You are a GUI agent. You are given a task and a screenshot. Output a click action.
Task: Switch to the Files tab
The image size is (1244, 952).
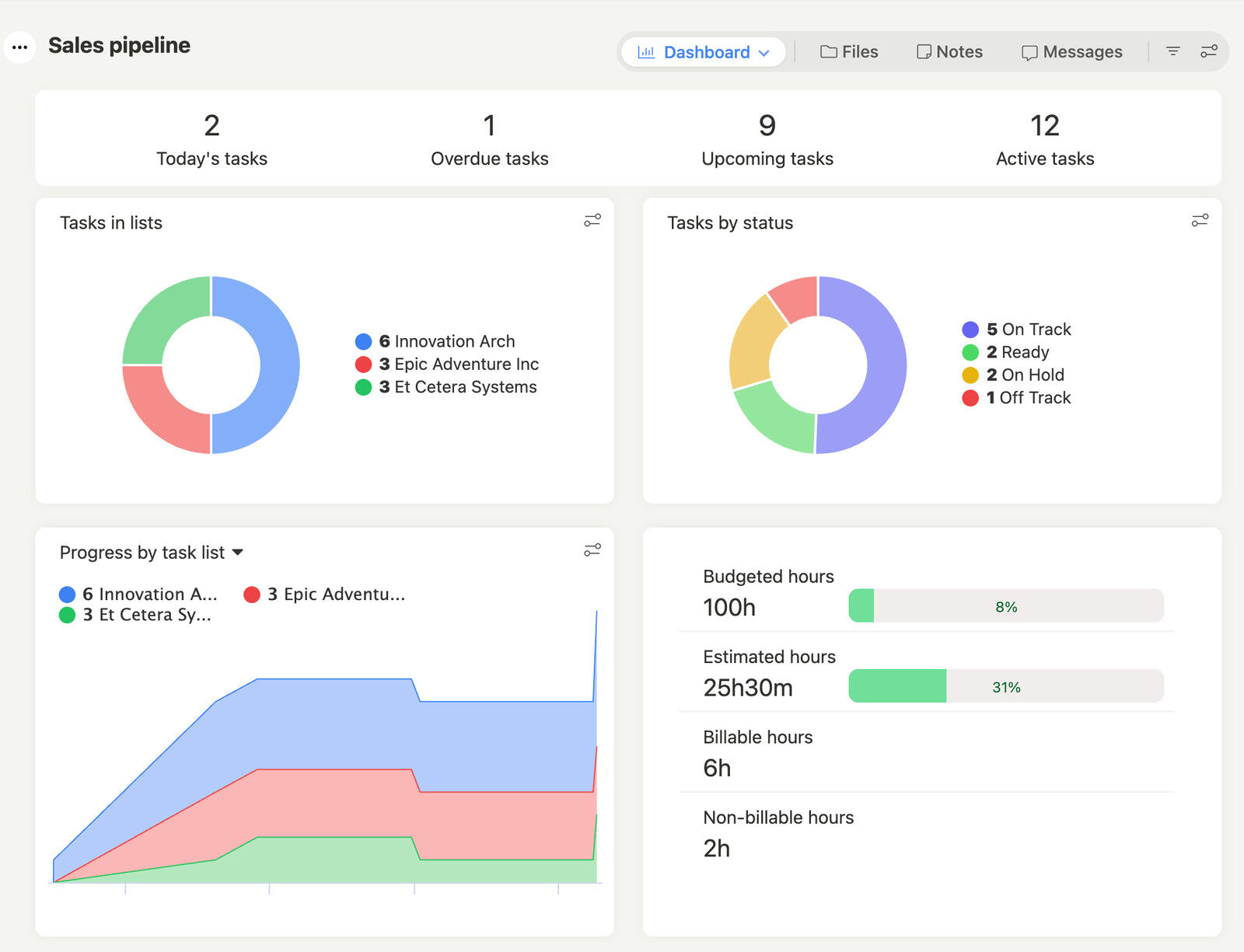848,52
